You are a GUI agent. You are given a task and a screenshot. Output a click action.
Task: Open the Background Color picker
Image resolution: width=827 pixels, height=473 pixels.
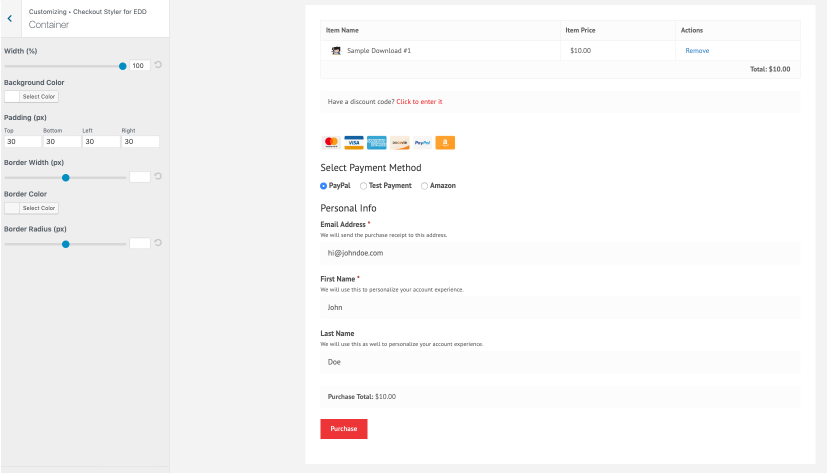(x=31, y=96)
